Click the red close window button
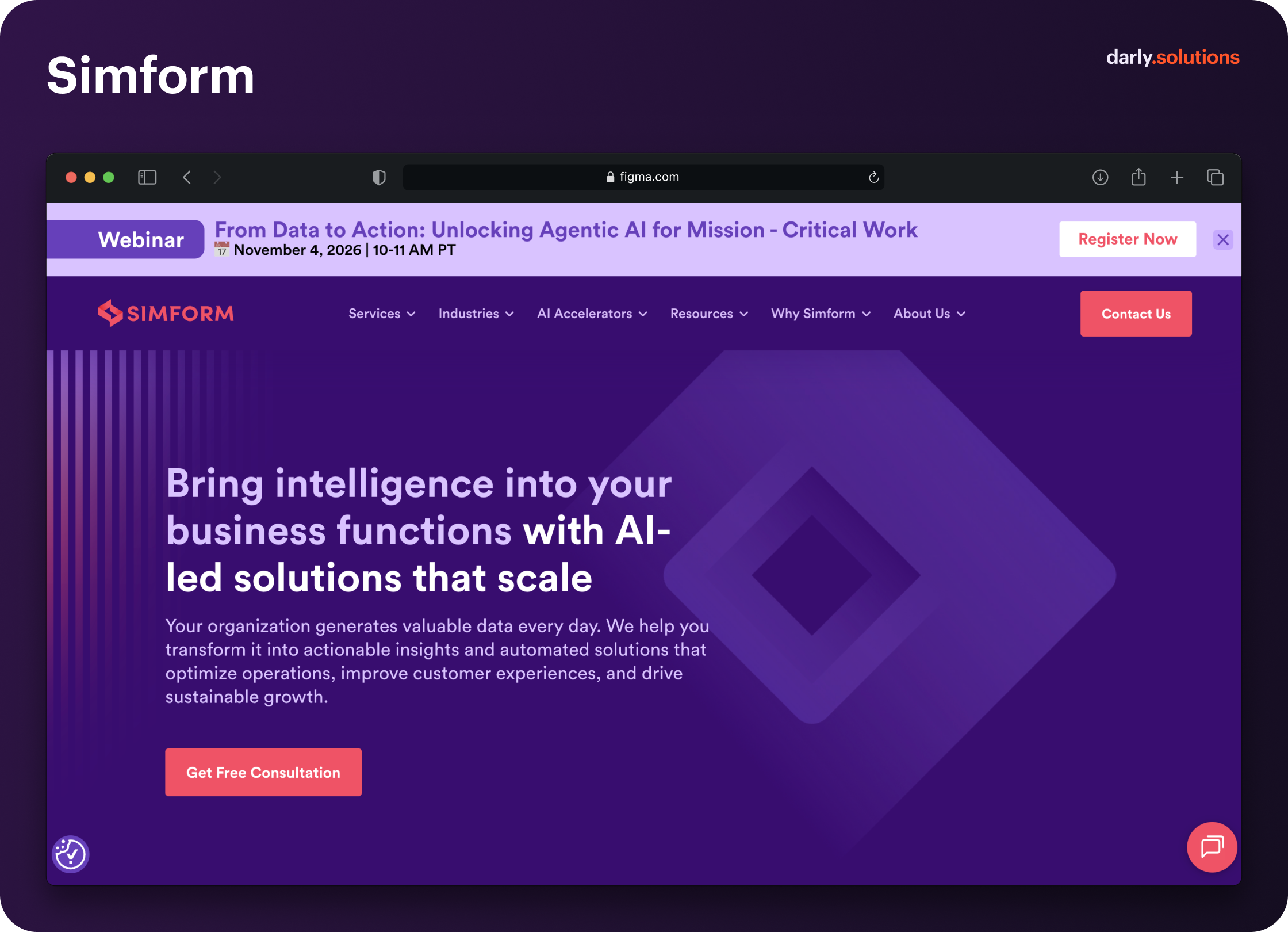 pyautogui.click(x=71, y=177)
